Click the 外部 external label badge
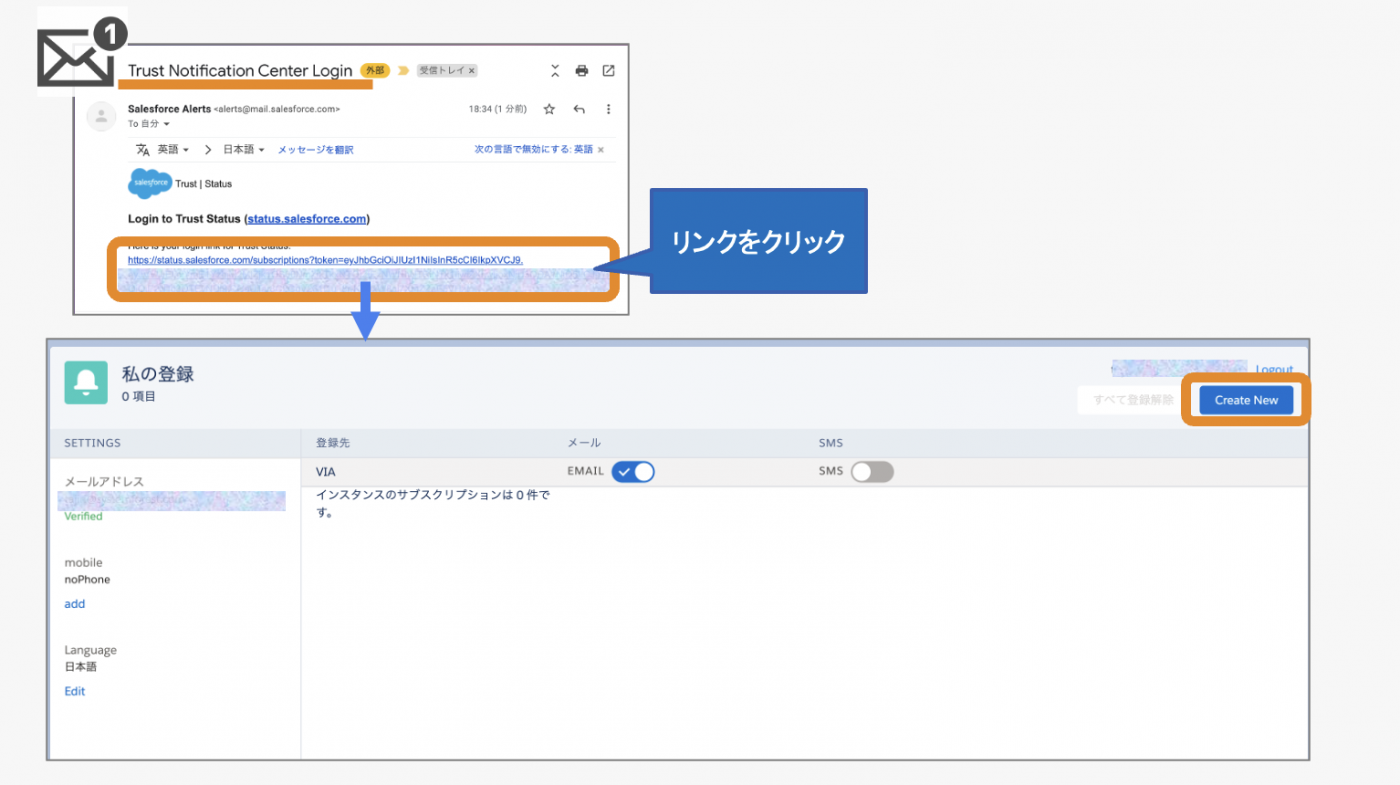Viewport: 1400px width, 785px height. point(375,71)
